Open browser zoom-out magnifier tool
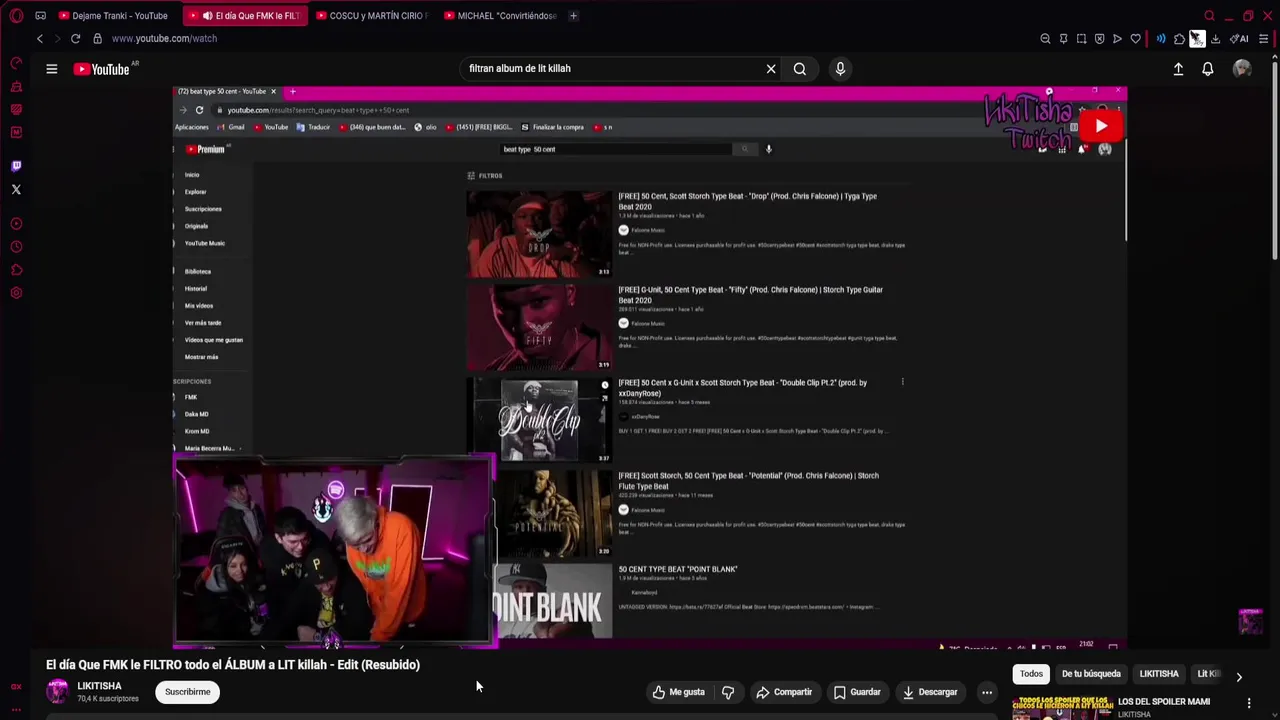 (x=1045, y=39)
